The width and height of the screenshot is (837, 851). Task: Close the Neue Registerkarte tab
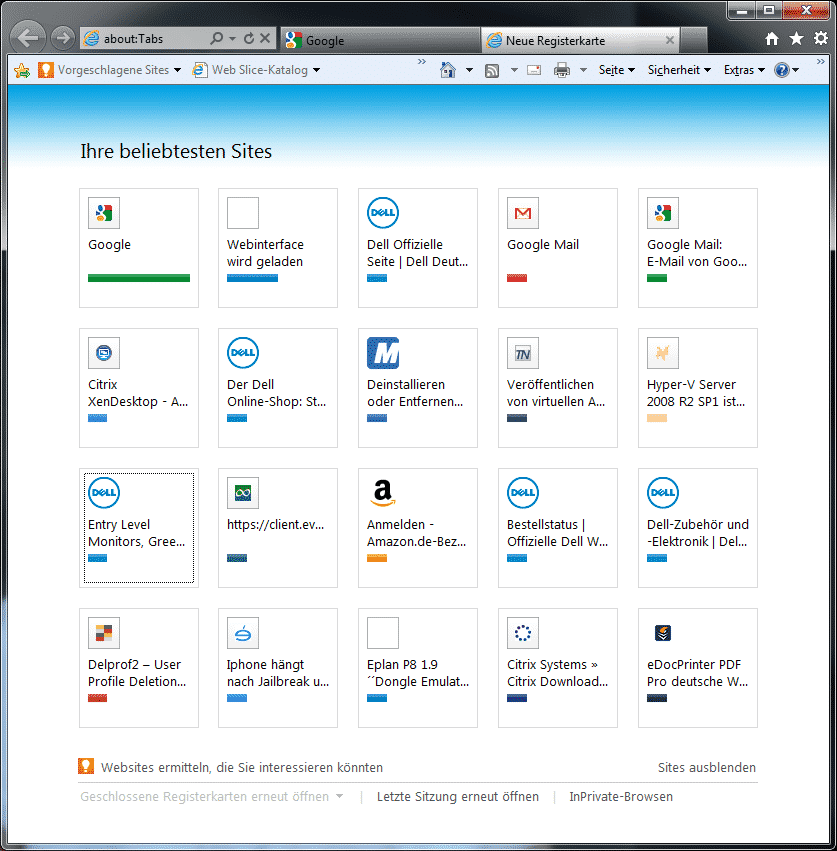coord(670,40)
